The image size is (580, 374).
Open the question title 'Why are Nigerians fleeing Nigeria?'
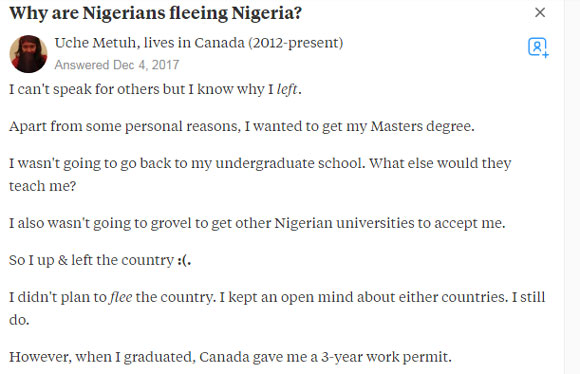(x=155, y=13)
